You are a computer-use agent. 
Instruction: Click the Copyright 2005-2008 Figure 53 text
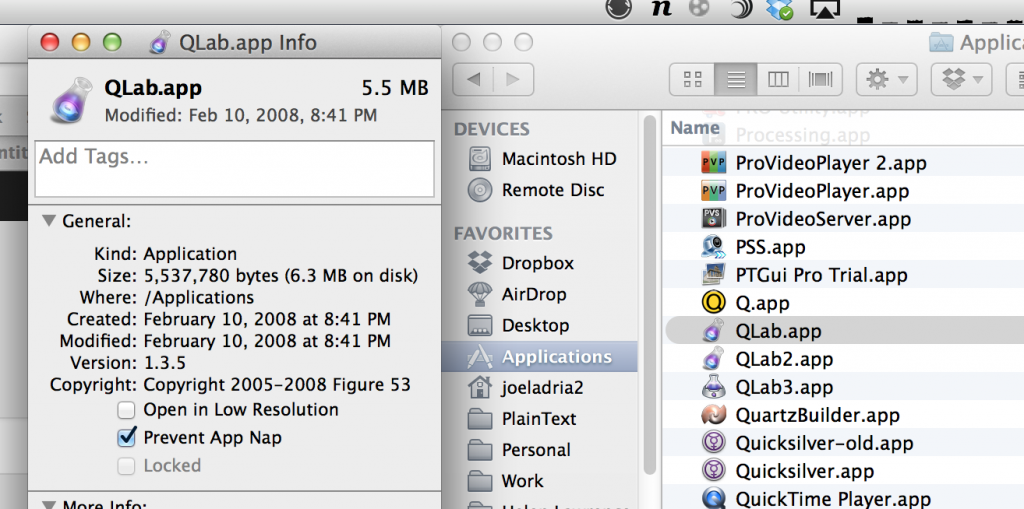[x=277, y=384]
